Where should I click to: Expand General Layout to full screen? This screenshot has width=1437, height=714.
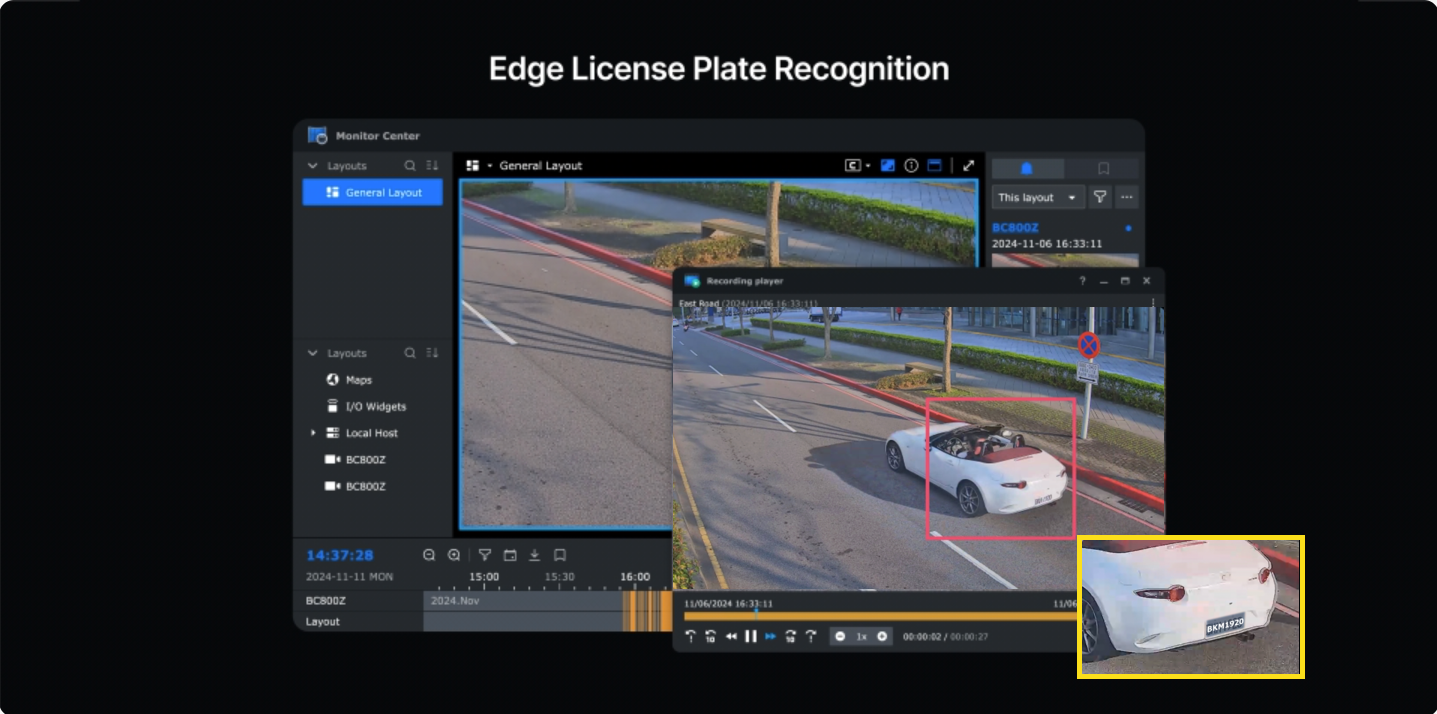coord(968,166)
